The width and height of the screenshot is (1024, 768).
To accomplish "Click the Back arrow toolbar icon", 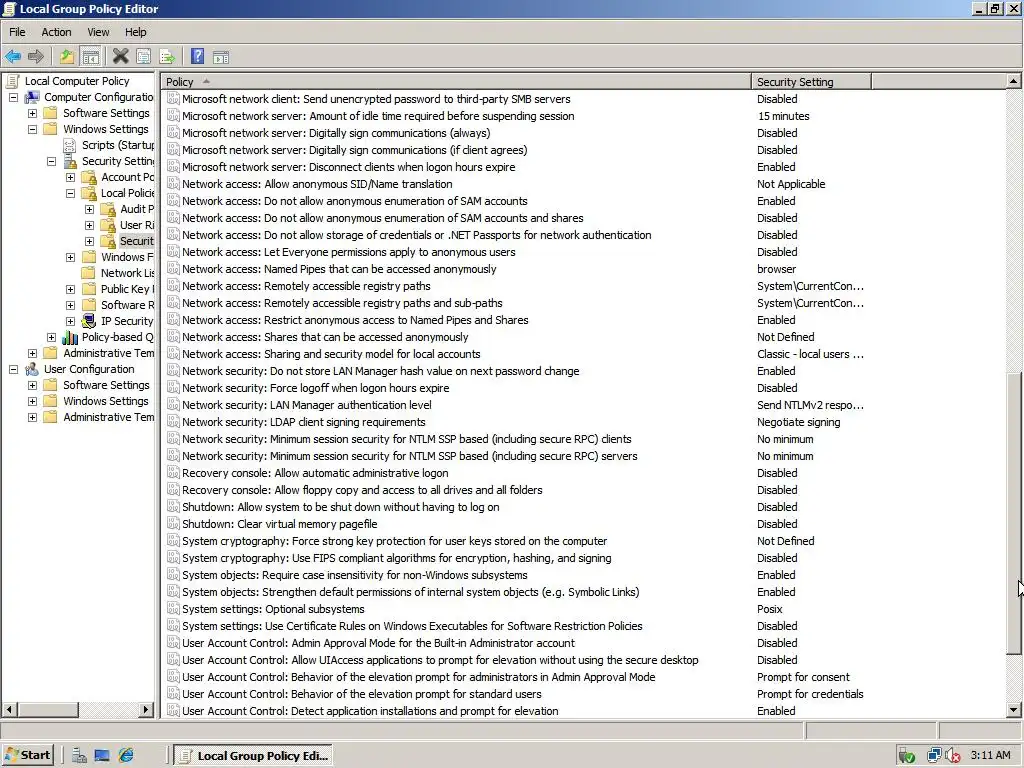I will coord(13,57).
